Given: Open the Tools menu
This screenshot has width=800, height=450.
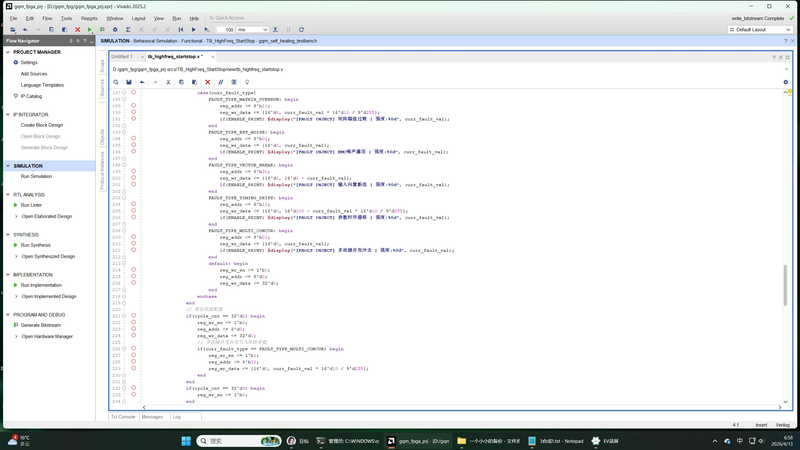Looking at the screenshot, I should [66, 18].
